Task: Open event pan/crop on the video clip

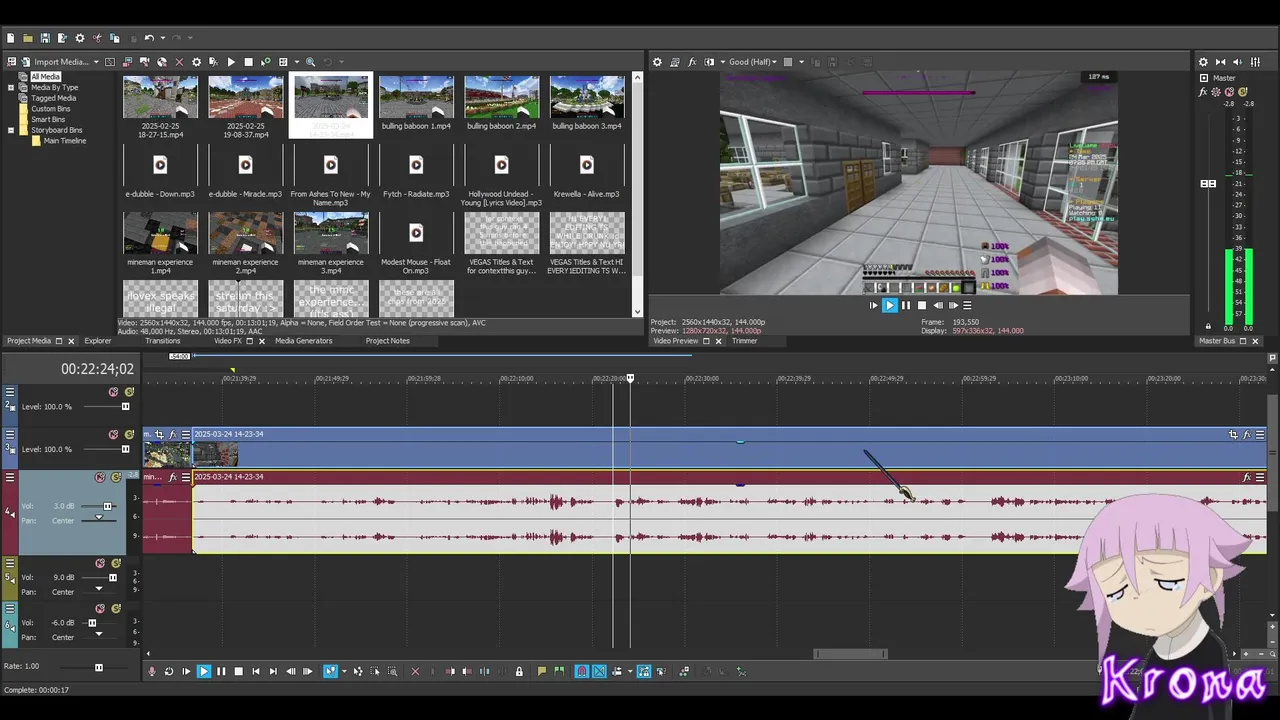Action: tap(1233, 435)
